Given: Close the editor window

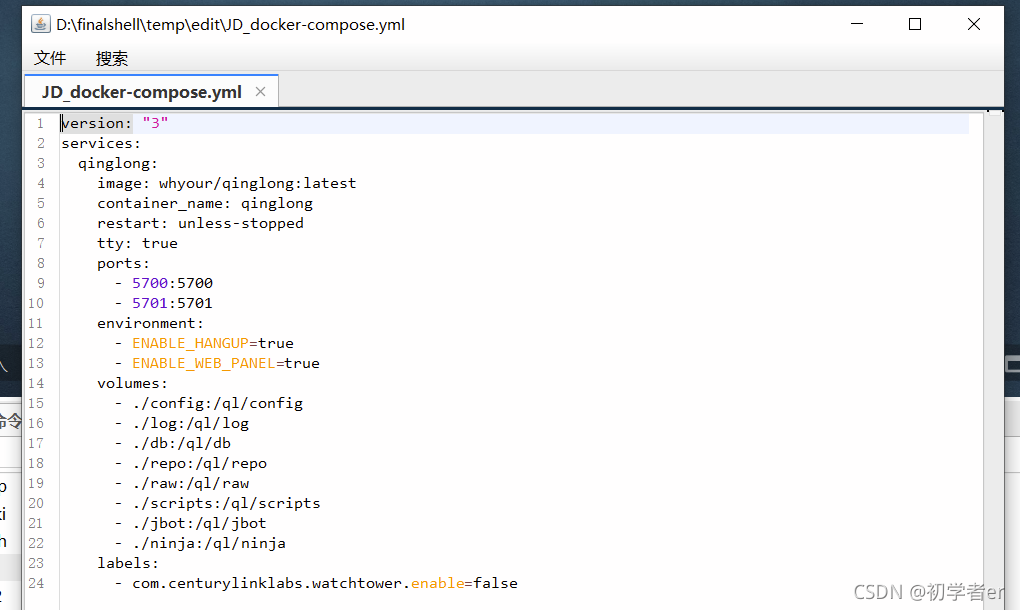Looking at the screenshot, I should 974,24.
